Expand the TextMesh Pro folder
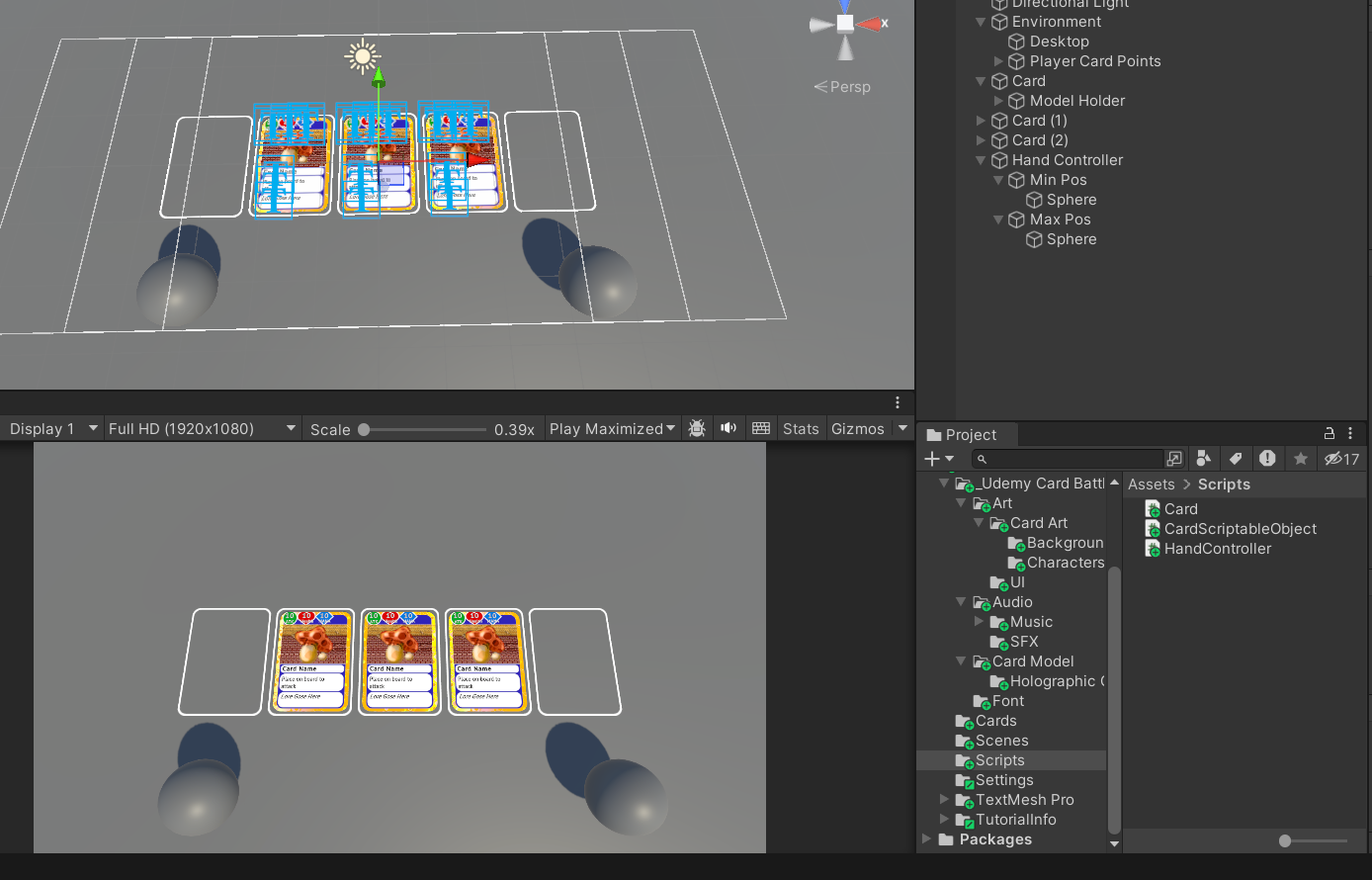The height and width of the screenshot is (880, 1372). tap(943, 800)
